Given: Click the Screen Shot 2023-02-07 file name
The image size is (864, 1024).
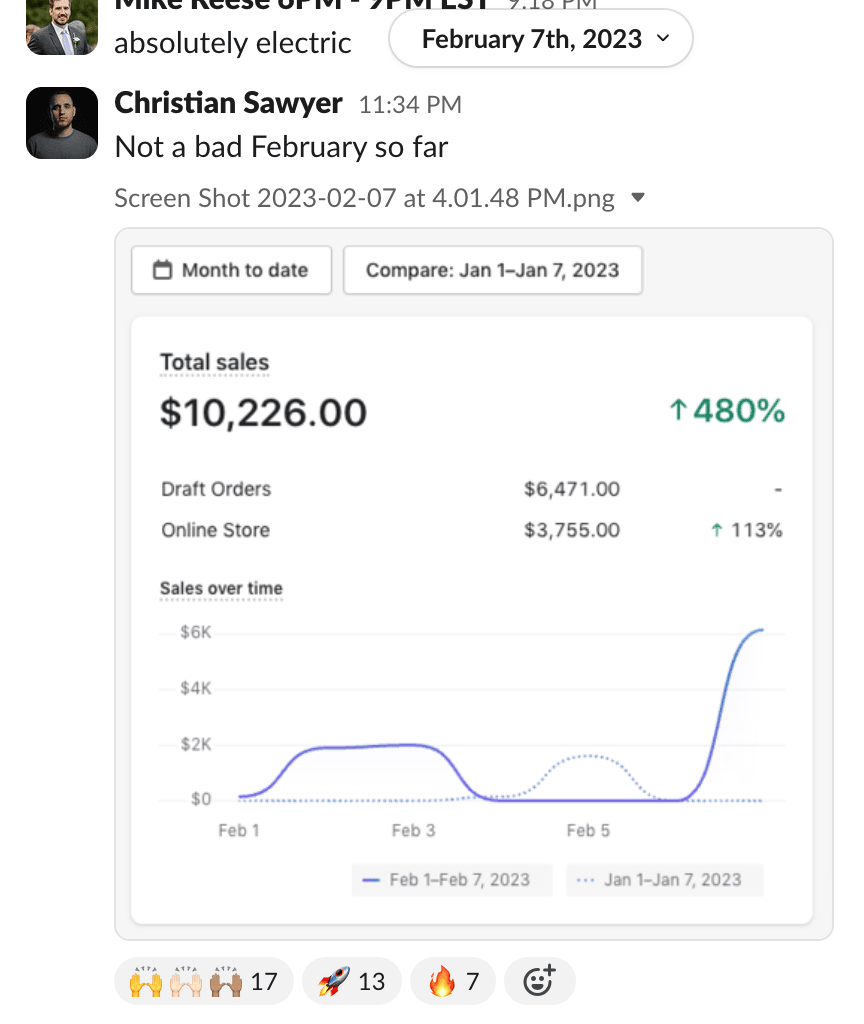Looking at the screenshot, I should (364, 198).
